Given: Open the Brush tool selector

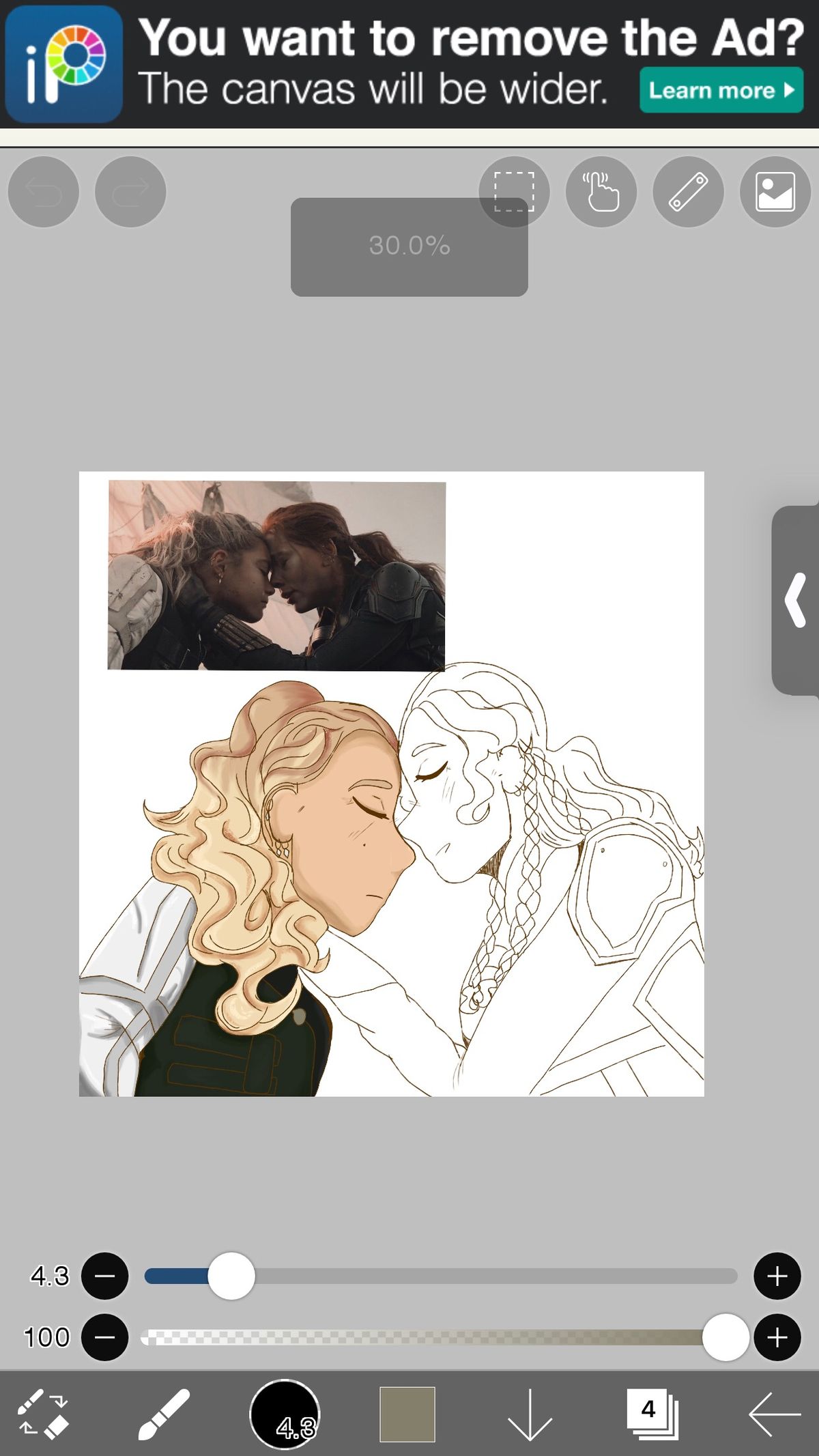Looking at the screenshot, I should coord(163,1414).
